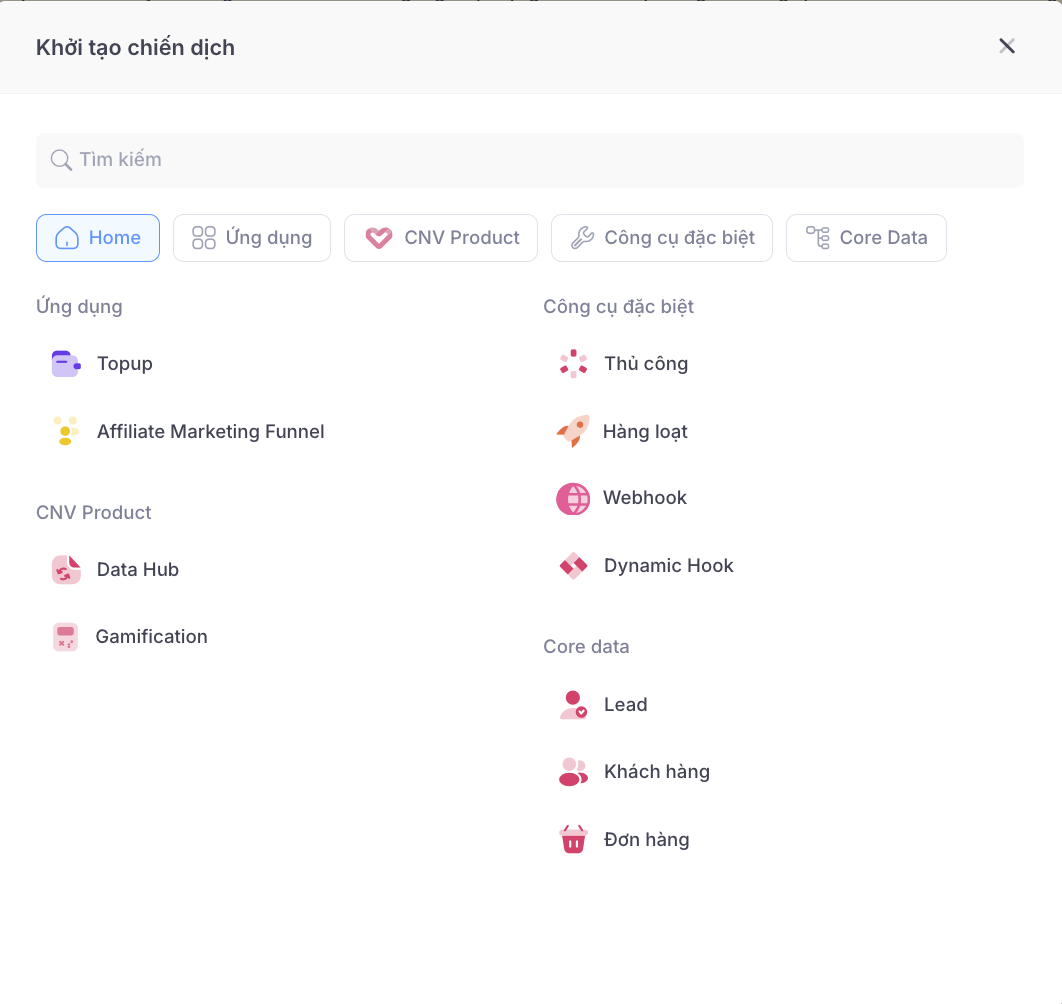
Task: Select the Công cụ đặc biệt tab
Action: [x=662, y=238]
